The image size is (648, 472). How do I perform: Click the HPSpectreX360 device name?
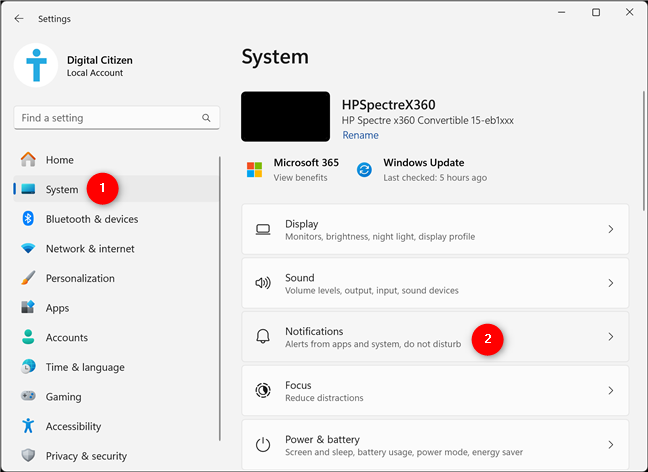click(x=388, y=105)
